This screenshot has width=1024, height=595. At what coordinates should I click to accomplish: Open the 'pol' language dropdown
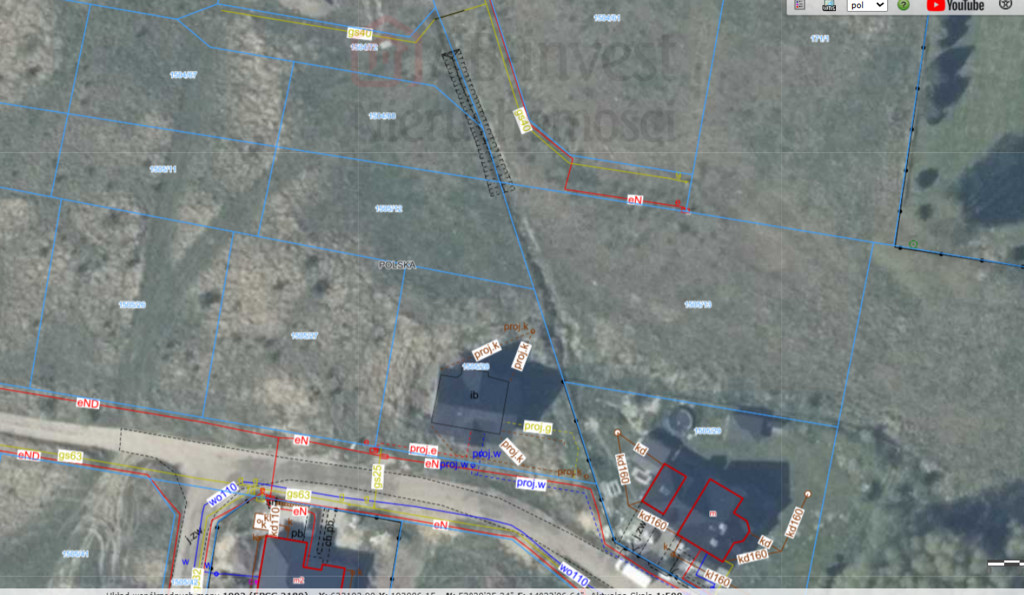pos(867,5)
